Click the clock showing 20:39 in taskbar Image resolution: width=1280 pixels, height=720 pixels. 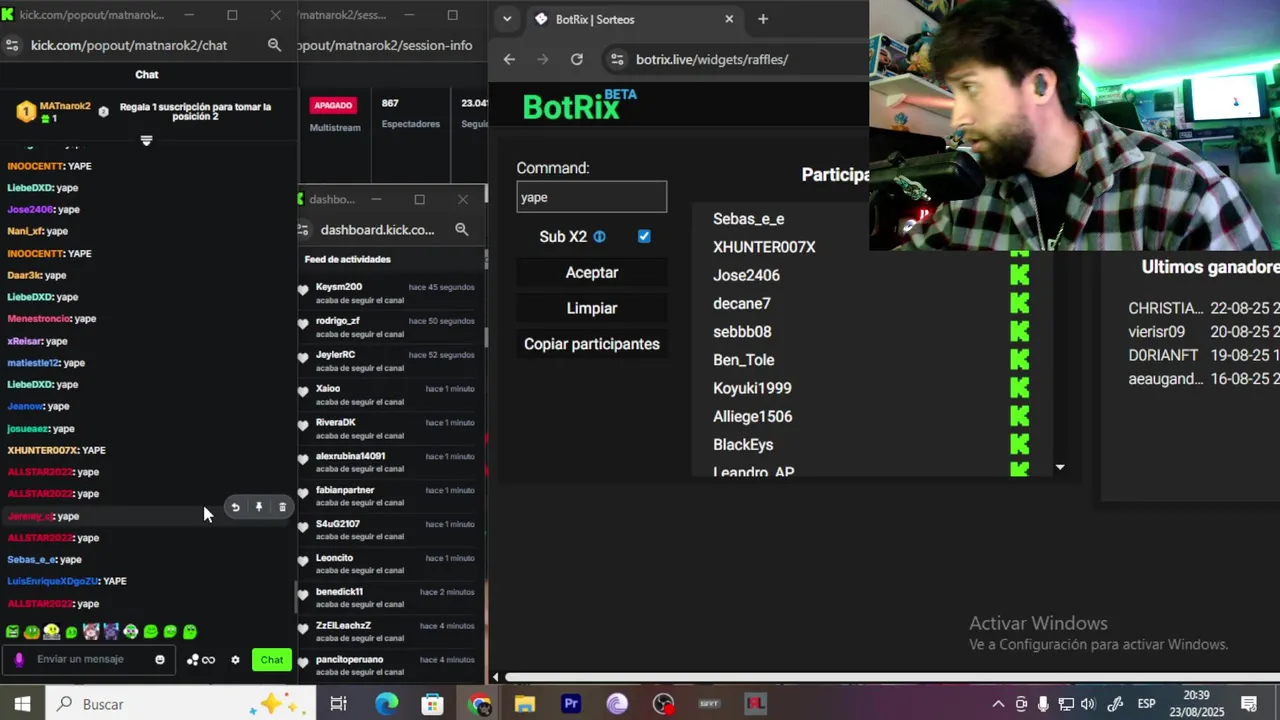click(x=1196, y=695)
